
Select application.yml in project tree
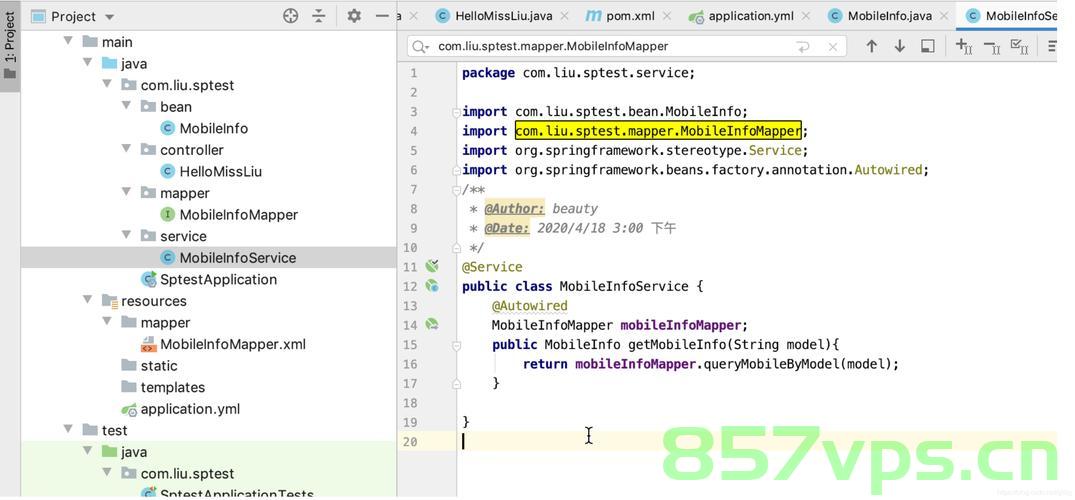point(190,409)
